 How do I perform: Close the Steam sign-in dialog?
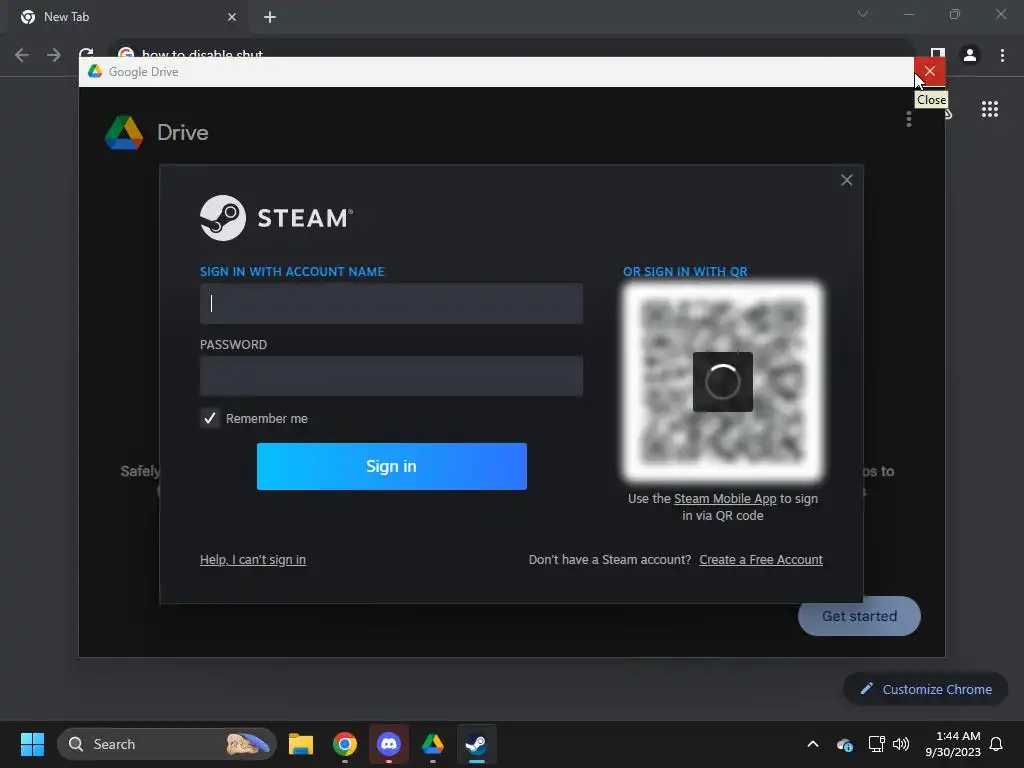pyautogui.click(x=846, y=180)
